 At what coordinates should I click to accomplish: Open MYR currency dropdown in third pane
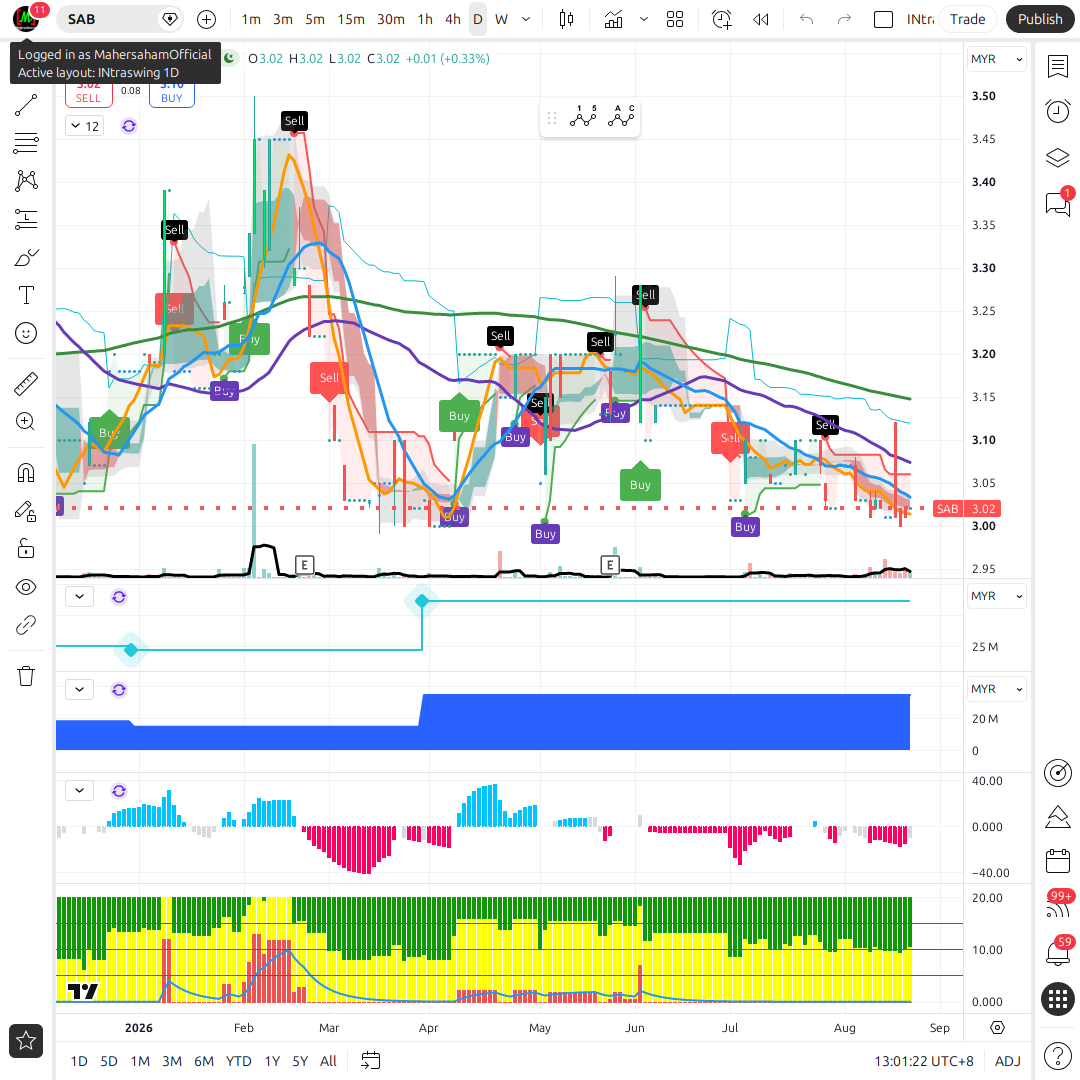click(997, 689)
